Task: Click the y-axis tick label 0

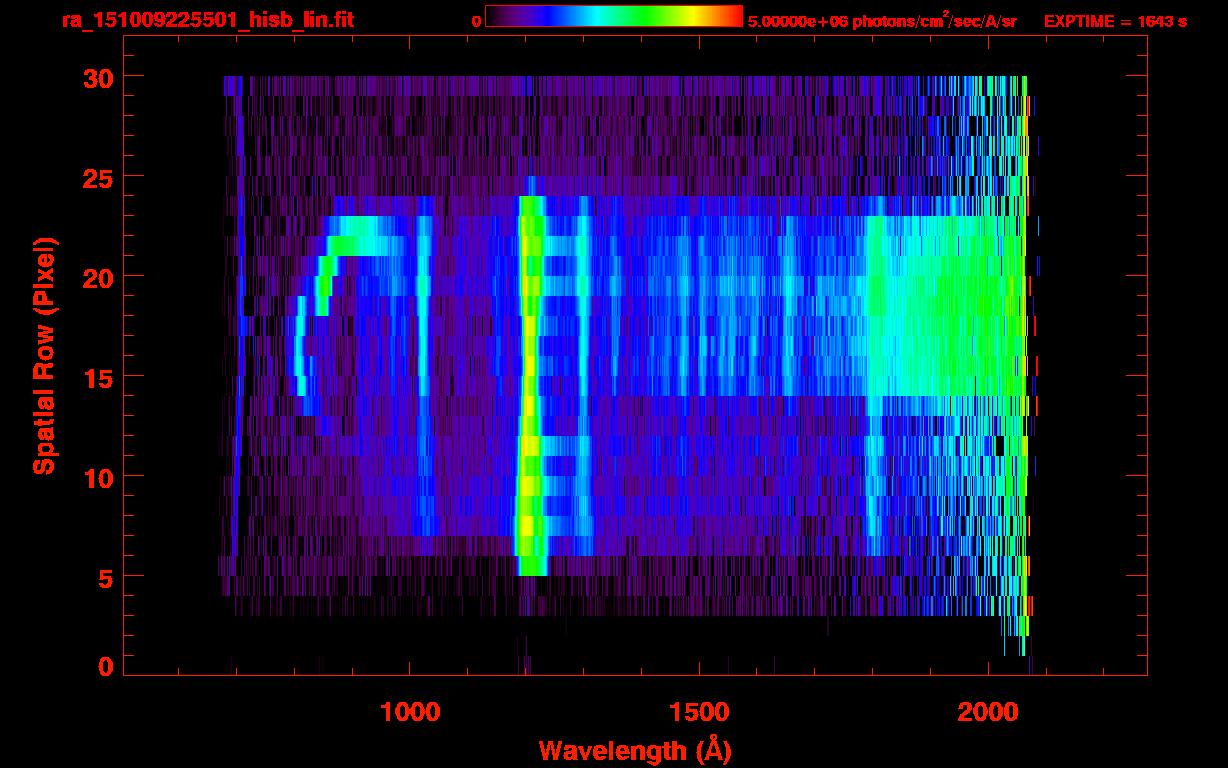Action: [x=103, y=666]
